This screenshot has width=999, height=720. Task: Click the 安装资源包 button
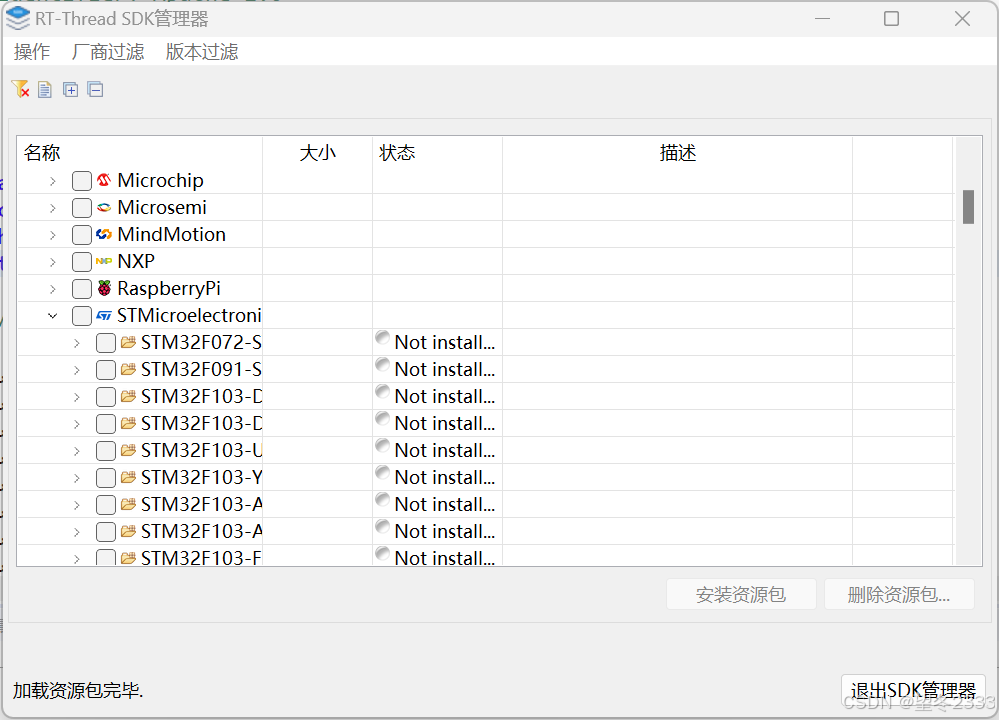(x=741, y=594)
